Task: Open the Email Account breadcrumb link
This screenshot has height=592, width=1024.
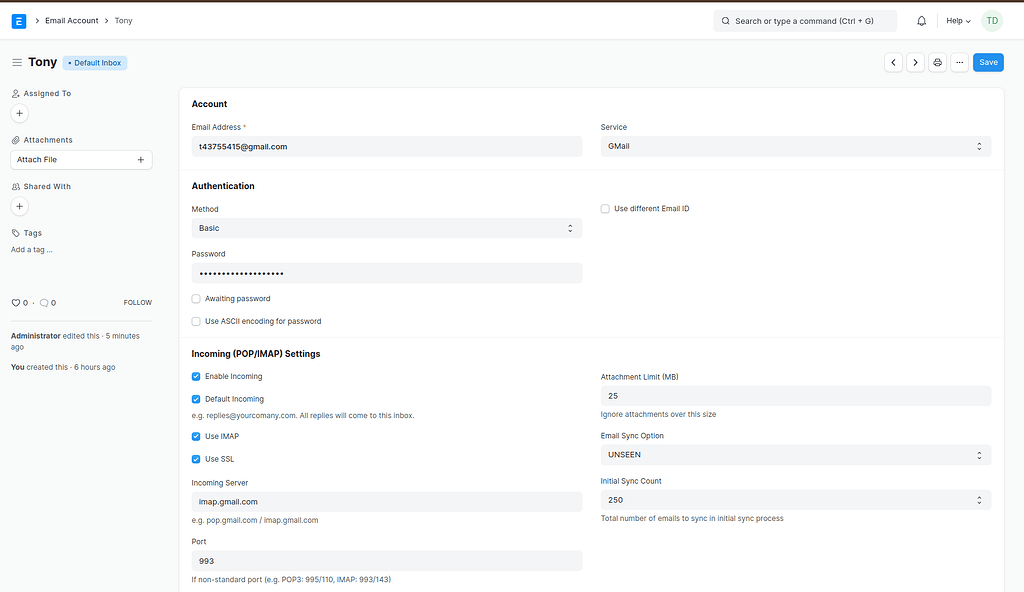Action: pos(71,20)
